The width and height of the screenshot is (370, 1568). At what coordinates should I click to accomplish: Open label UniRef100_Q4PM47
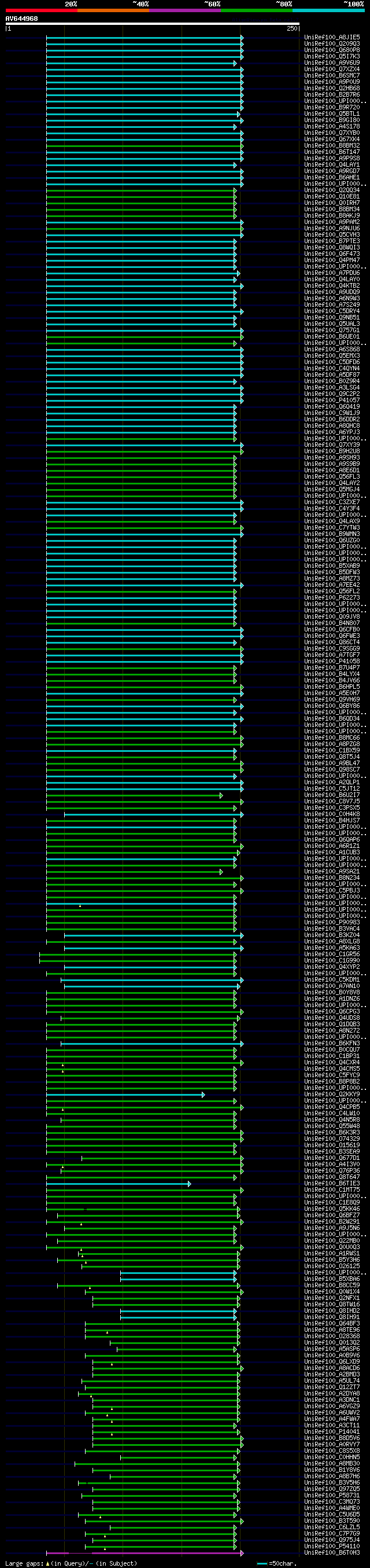[x=332, y=260]
